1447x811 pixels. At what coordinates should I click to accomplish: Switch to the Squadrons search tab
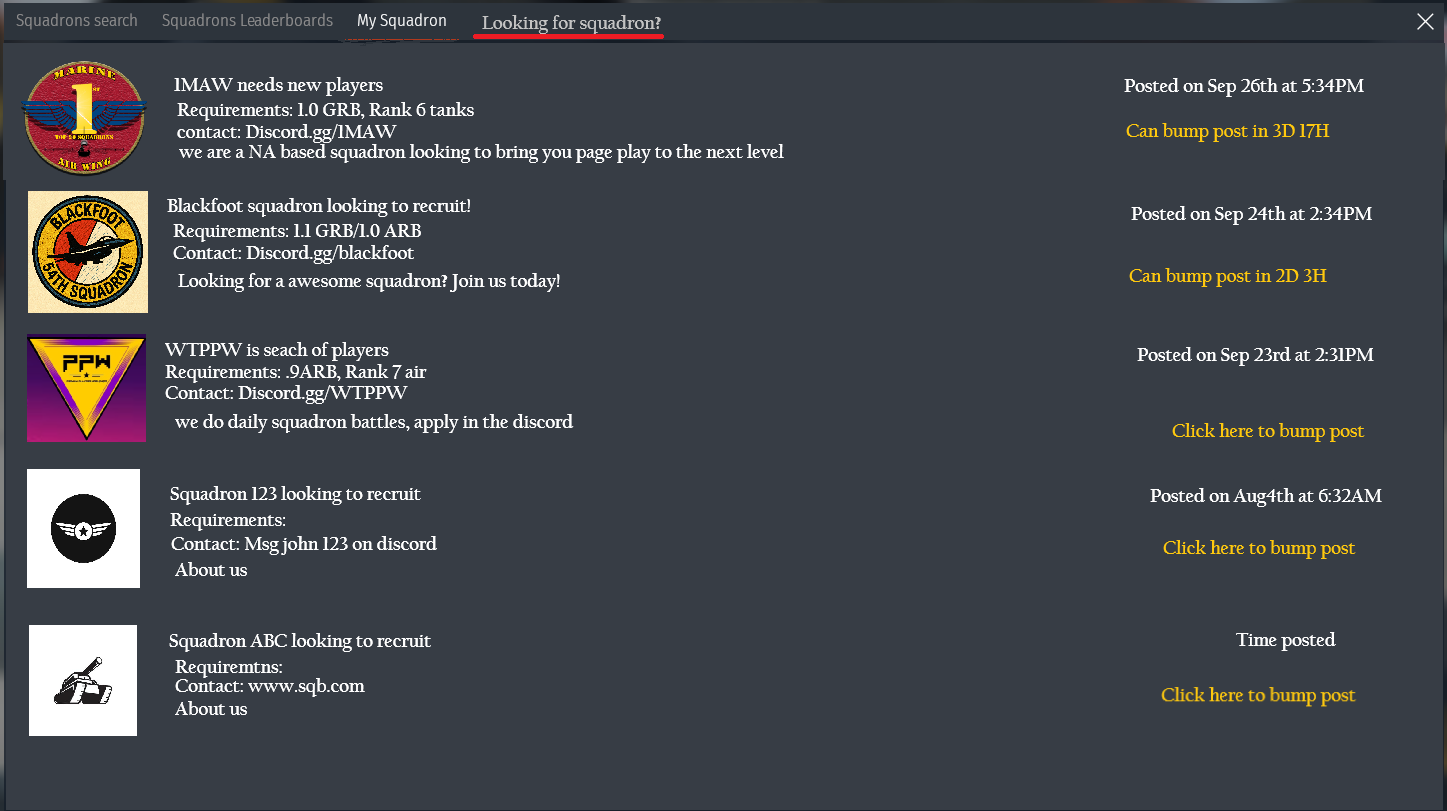point(77,20)
